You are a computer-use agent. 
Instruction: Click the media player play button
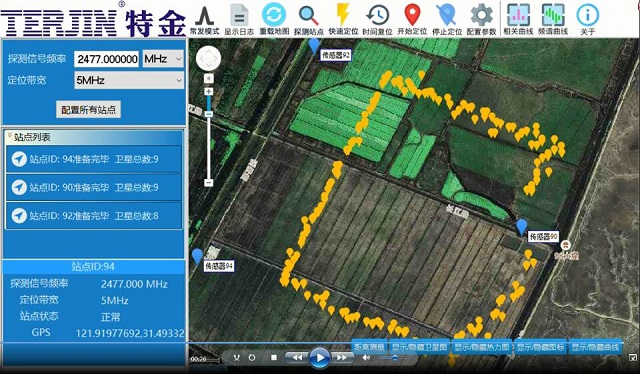(320, 358)
